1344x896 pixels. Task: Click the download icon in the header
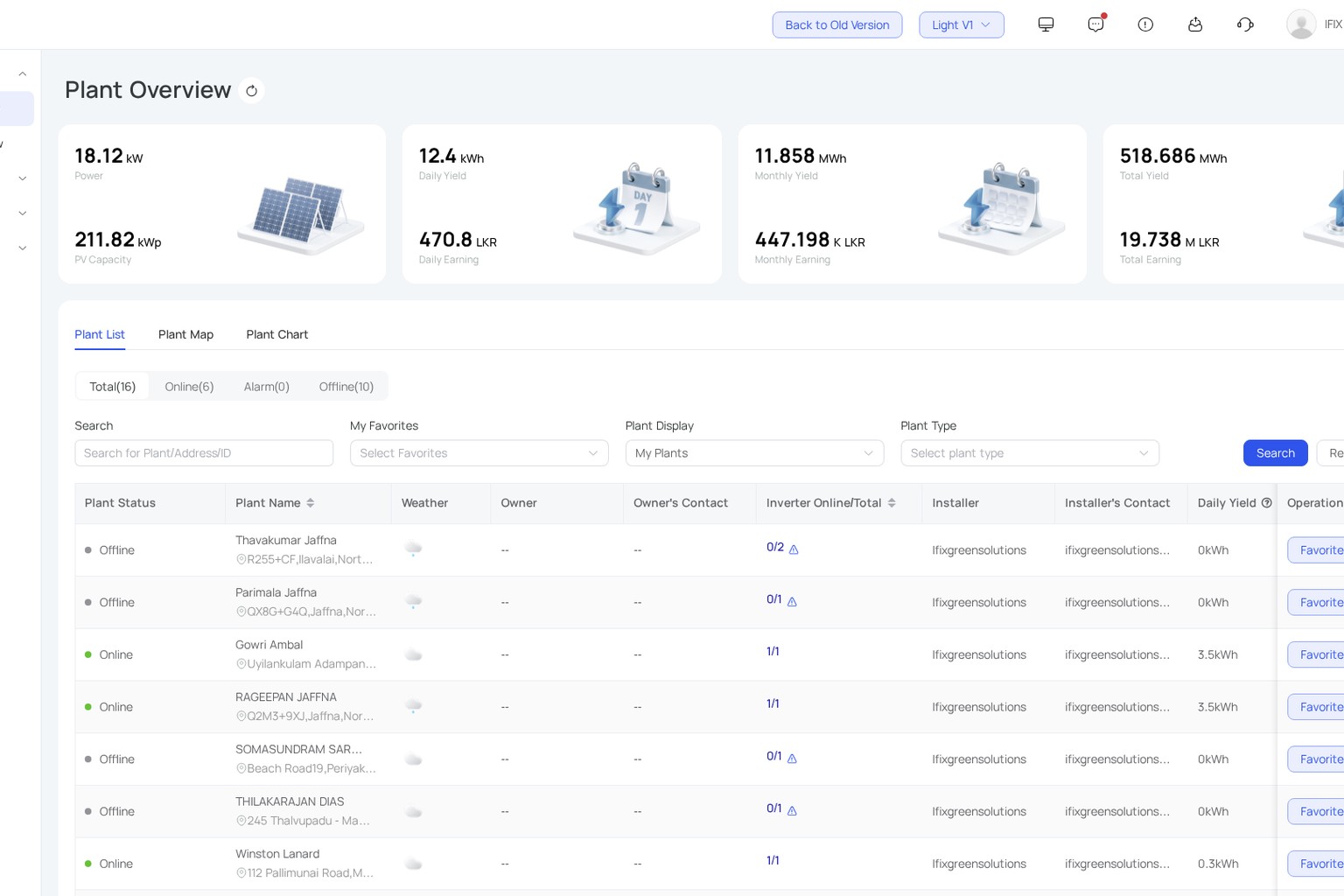point(1195,24)
